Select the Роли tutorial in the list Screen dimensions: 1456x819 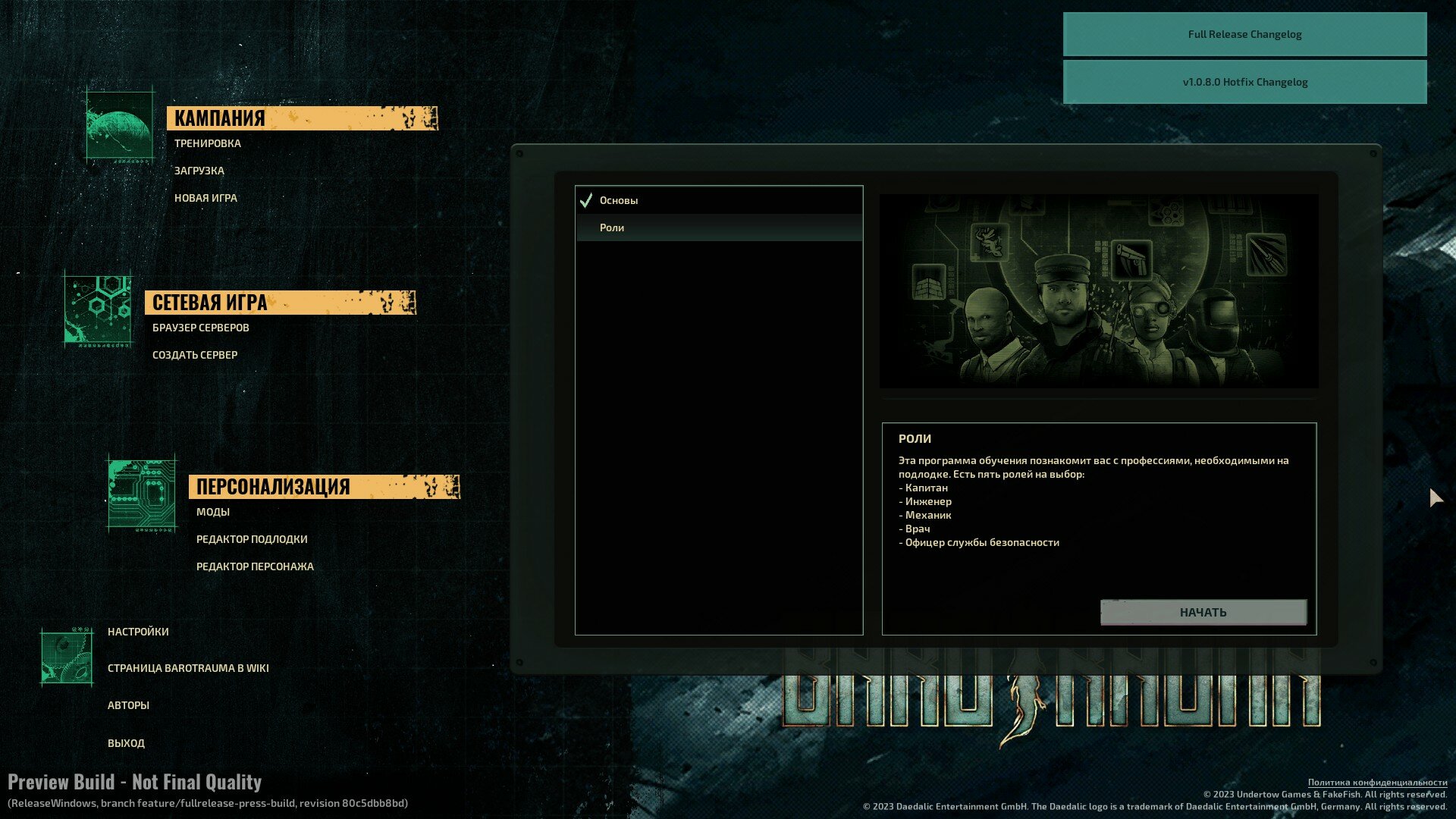tap(719, 227)
